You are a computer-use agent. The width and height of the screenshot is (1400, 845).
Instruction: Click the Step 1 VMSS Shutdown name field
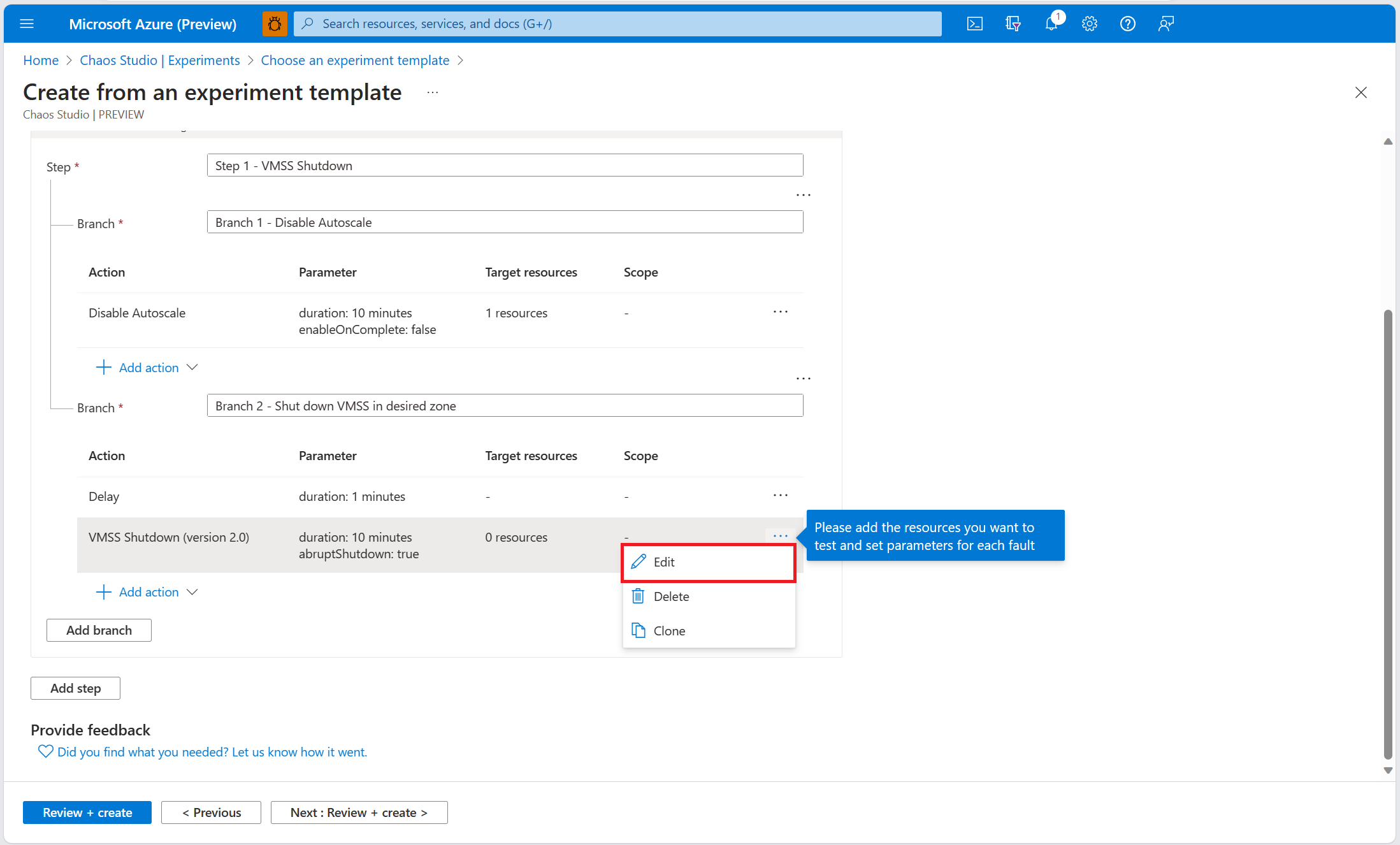pyautogui.click(x=505, y=165)
